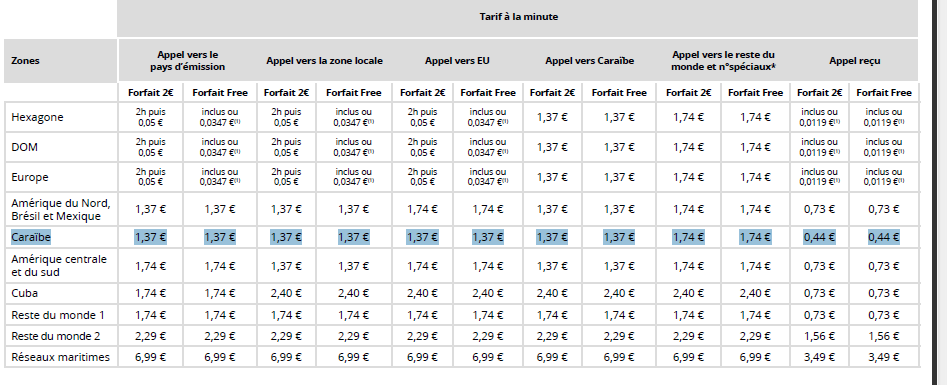Click 'Forfait 2€' under Appel vers EU
This screenshot has height=385, width=947.
click(422, 92)
